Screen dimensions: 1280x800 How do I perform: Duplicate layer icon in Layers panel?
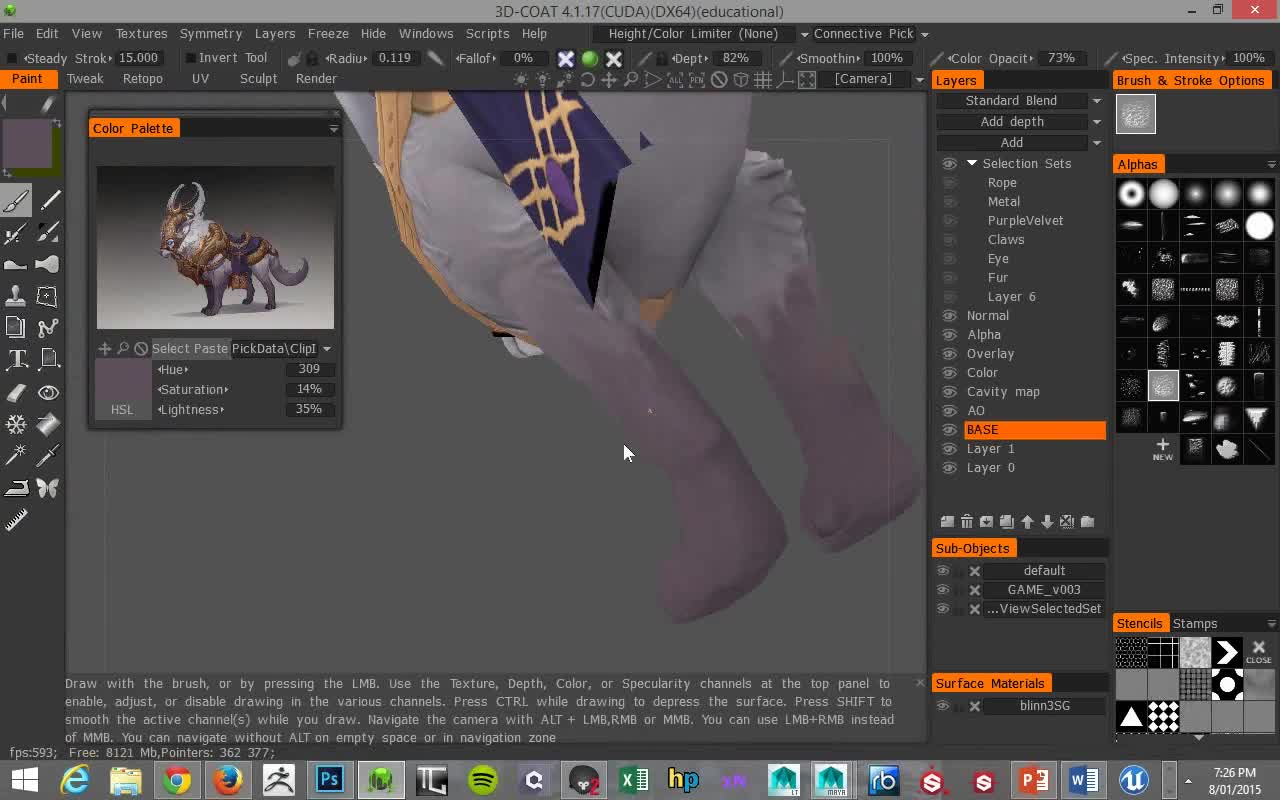tap(1007, 521)
